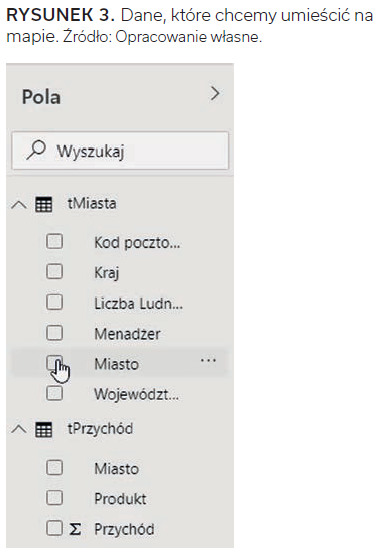Click the magnifier icon in the search box
Viewport: 388px width, 554px height.
click(36, 151)
